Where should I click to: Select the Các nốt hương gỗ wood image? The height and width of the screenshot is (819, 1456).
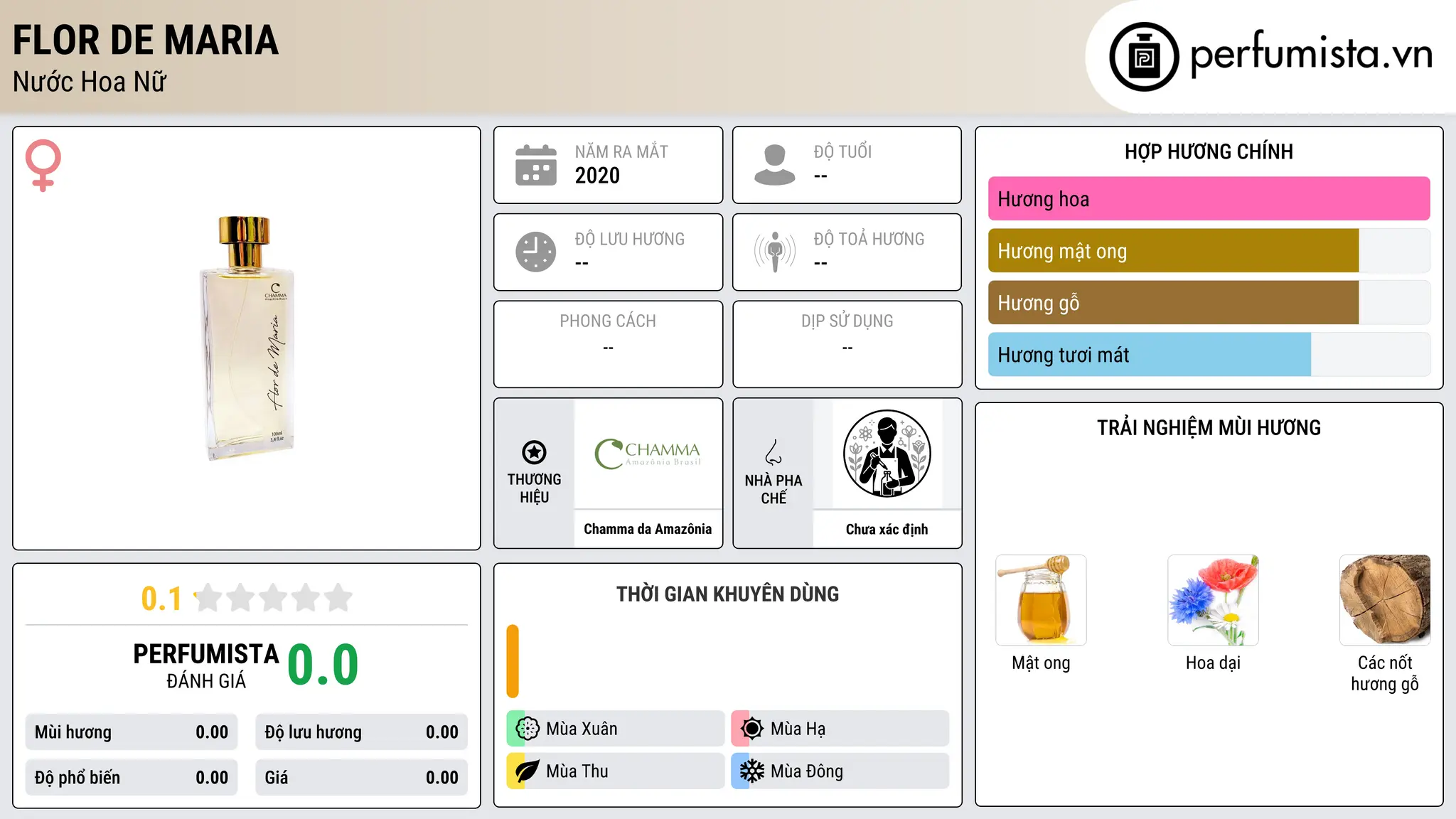tap(1385, 600)
